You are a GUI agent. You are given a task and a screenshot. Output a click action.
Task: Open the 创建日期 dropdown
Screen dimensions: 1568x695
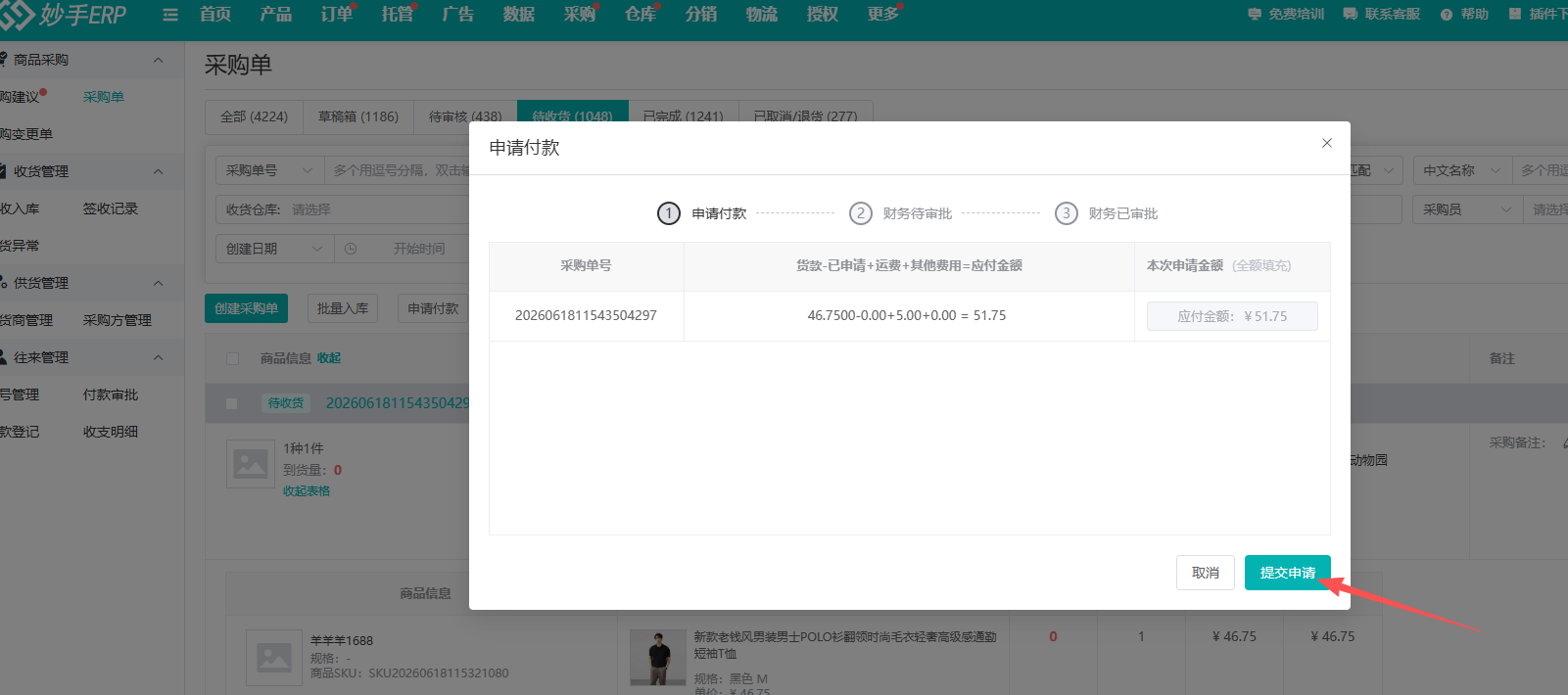(274, 249)
